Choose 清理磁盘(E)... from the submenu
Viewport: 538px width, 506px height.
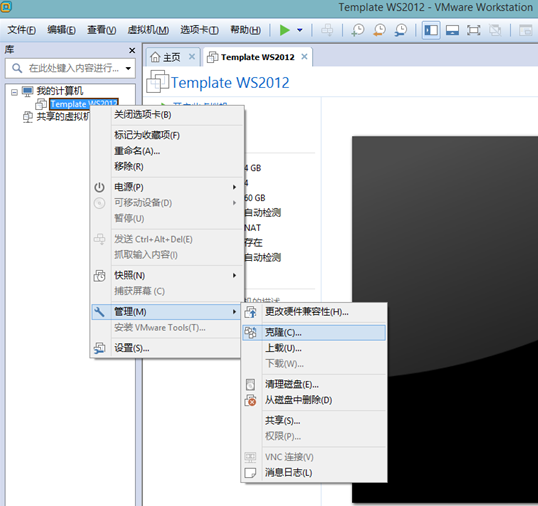pos(314,385)
